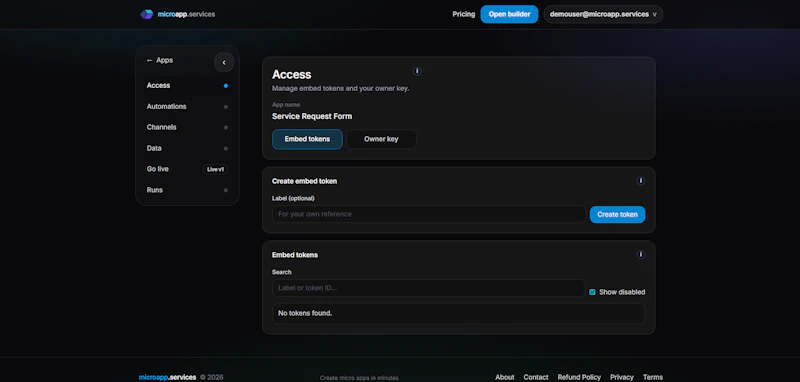The image size is (800, 382).
Task: Open Runs in the sidebar
Action: 187,190
